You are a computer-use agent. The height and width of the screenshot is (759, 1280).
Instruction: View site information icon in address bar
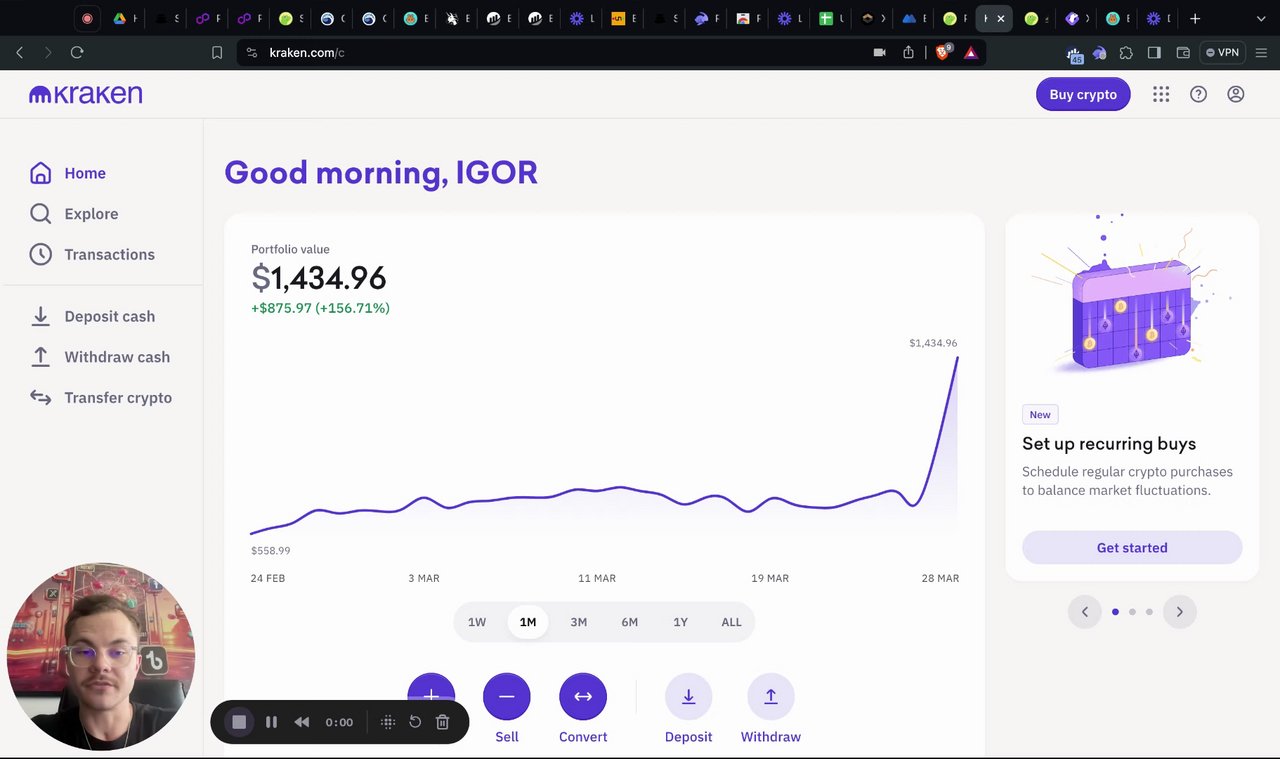252,52
